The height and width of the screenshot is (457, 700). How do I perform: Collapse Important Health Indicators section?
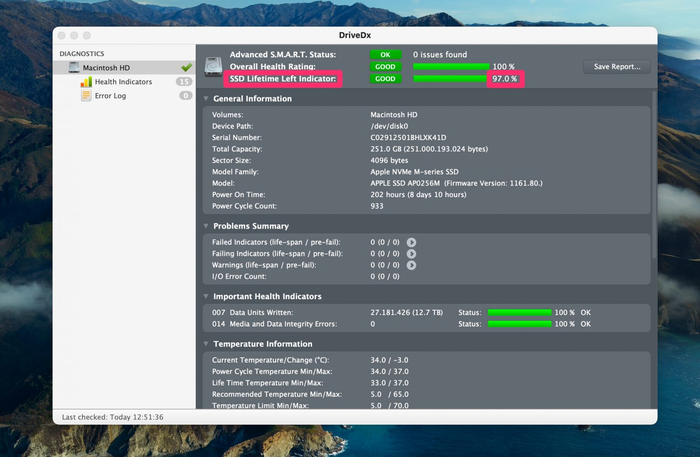tap(206, 296)
